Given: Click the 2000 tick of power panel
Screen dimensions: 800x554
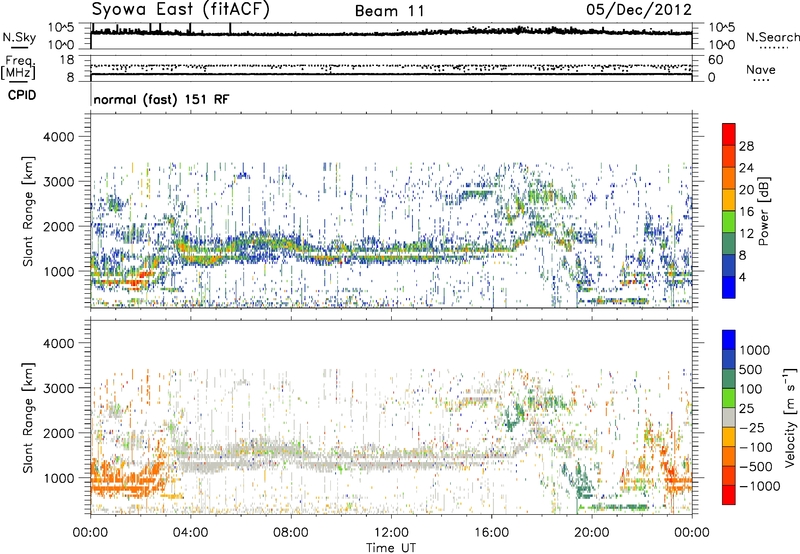Looking at the screenshot, I should pyautogui.click(x=59, y=226).
